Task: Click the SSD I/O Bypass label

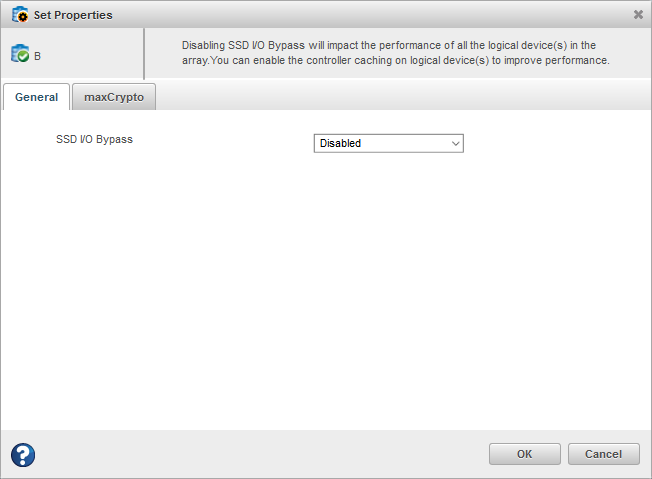Action: click(x=94, y=139)
